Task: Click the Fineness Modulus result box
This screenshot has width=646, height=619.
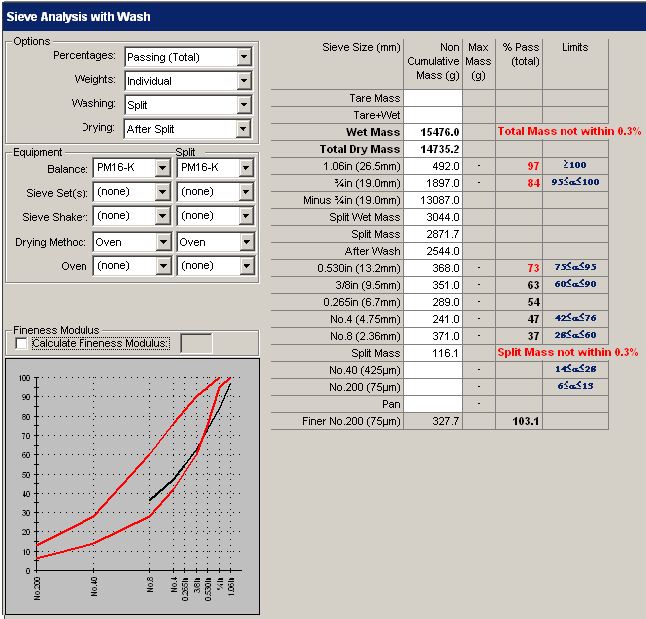Action: [196, 343]
